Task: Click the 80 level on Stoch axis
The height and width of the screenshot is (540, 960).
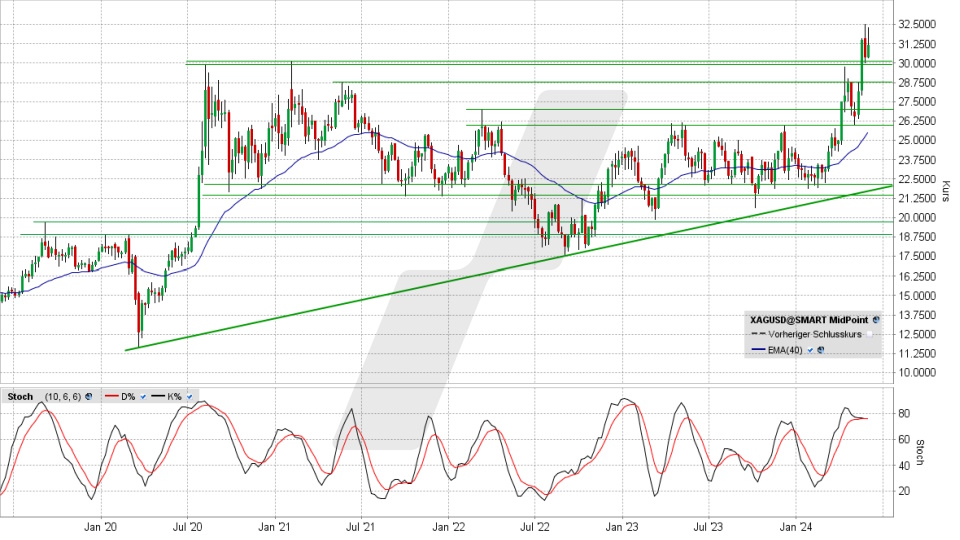Action: (904, 414)
